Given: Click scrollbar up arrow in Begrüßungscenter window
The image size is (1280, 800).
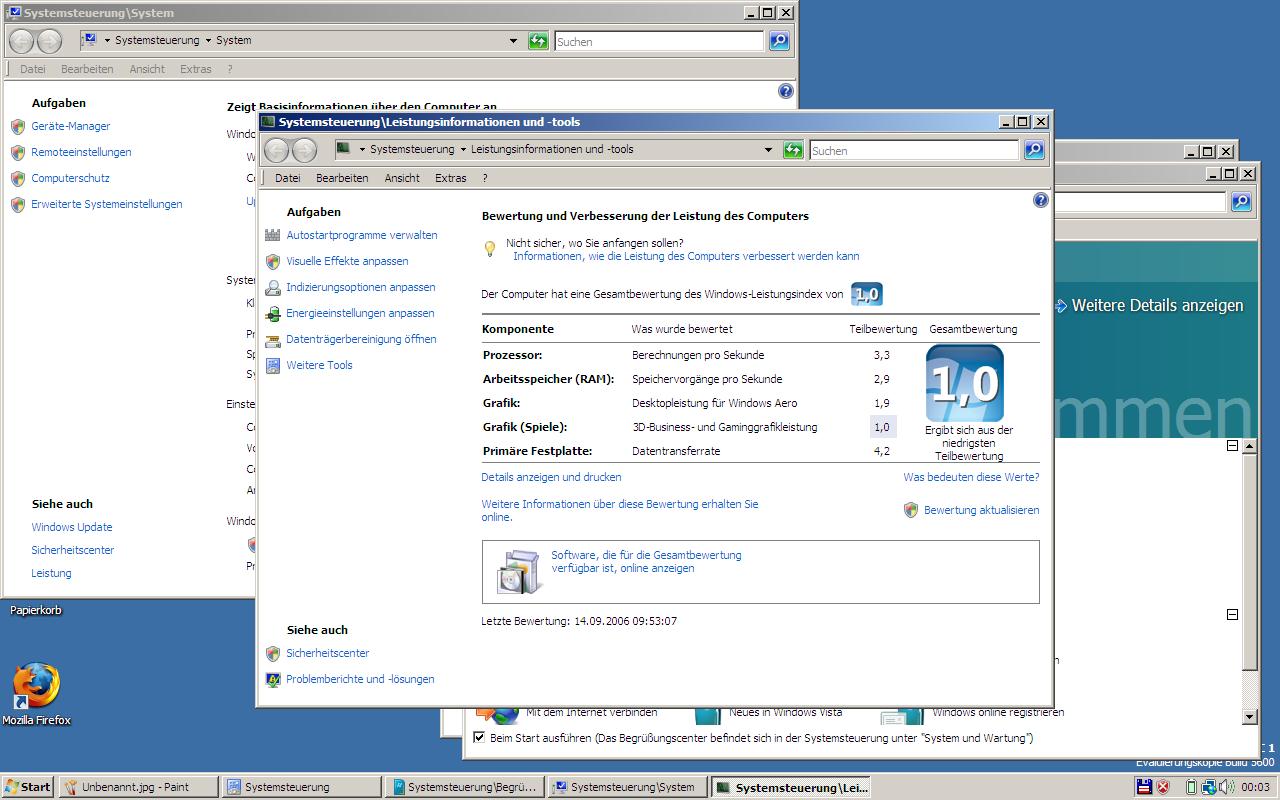Looking at the screenshot, I should coord(1249,447).
